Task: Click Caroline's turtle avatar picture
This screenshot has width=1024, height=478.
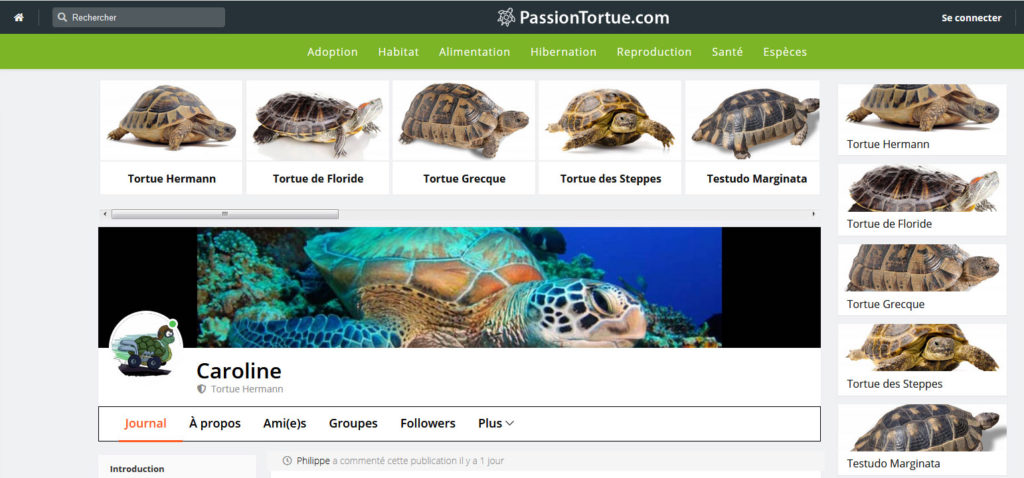Action: tap(146, 347)
